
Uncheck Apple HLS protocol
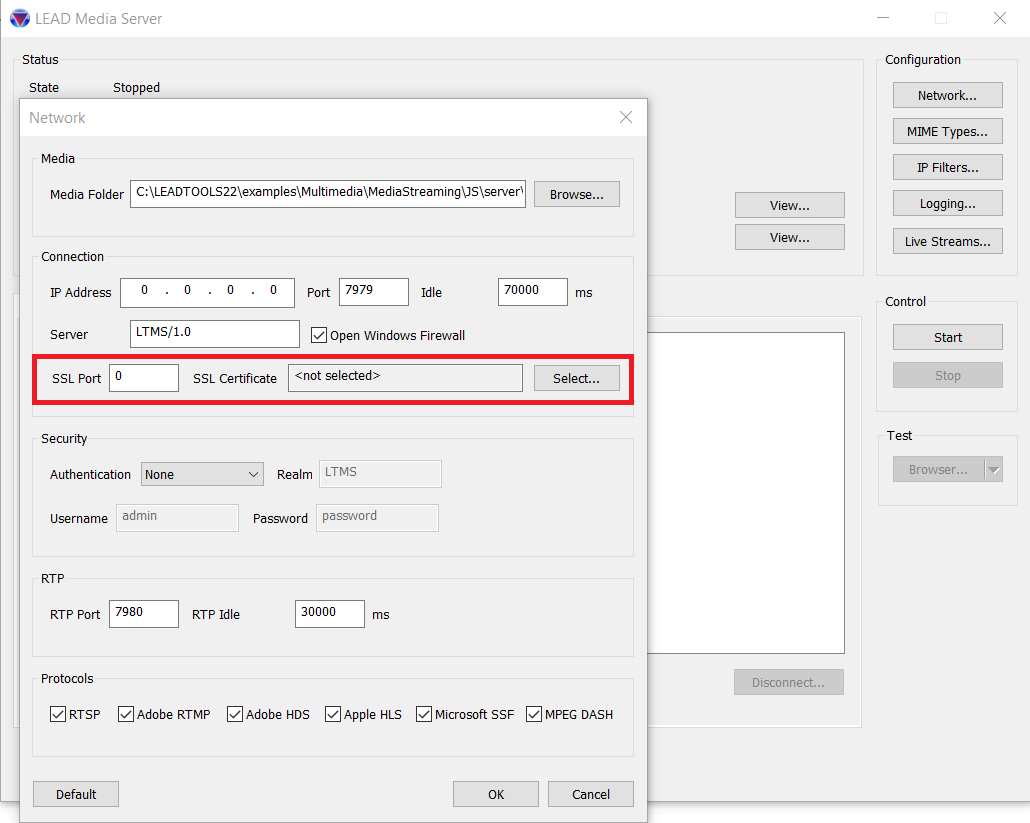pos(333,714)
